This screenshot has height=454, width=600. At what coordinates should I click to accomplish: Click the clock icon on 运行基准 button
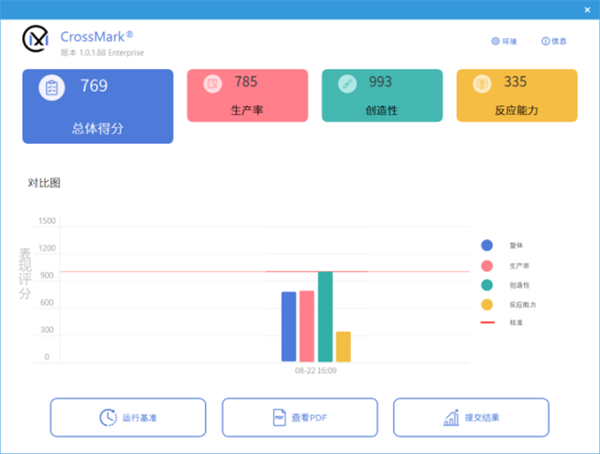[108, 417]
